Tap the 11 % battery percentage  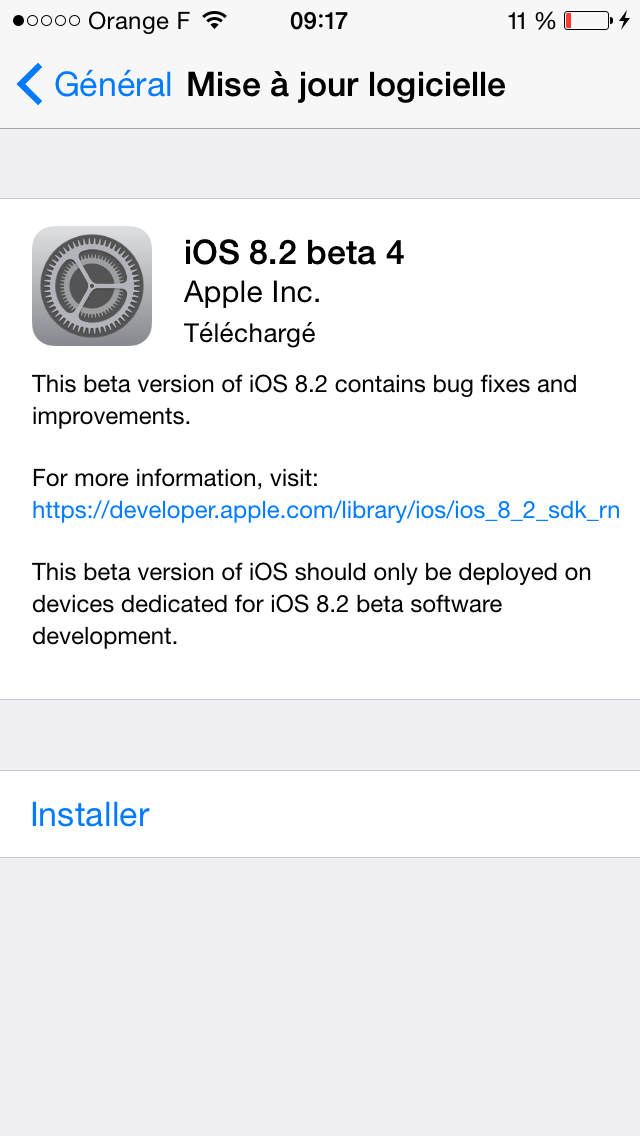pos(531,21)
